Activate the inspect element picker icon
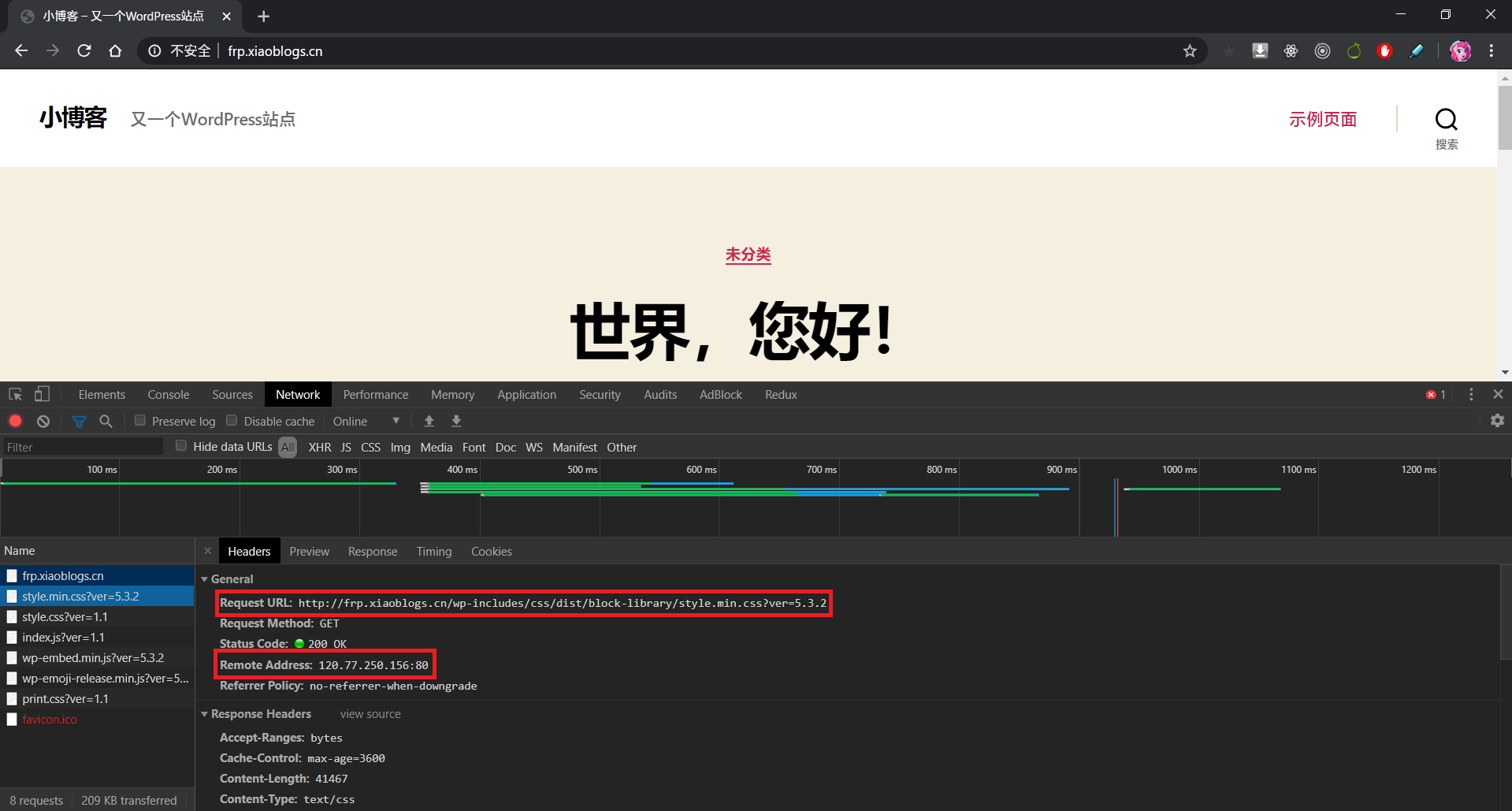Screen dimensions: 1512x811 (x=15, y=394)
